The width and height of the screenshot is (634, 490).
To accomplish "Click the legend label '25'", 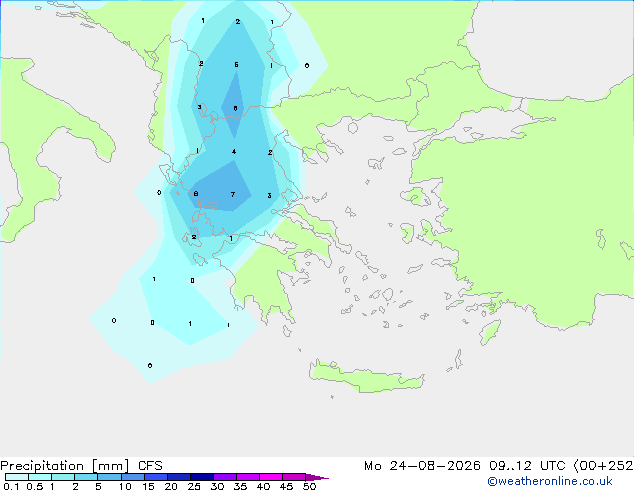I will click(194, 486).
